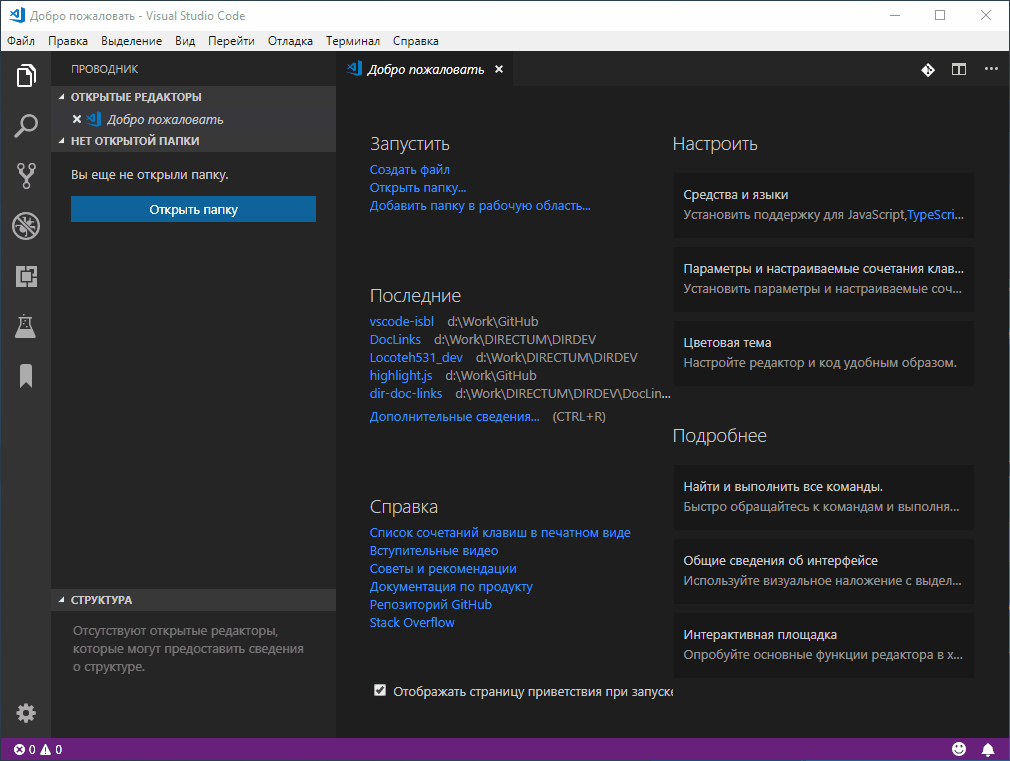Collapse the НЕТ ОТКРЫТОЙ ПАПКИ section
This screenshot has height=761, width=1010.
coord(193,140)
